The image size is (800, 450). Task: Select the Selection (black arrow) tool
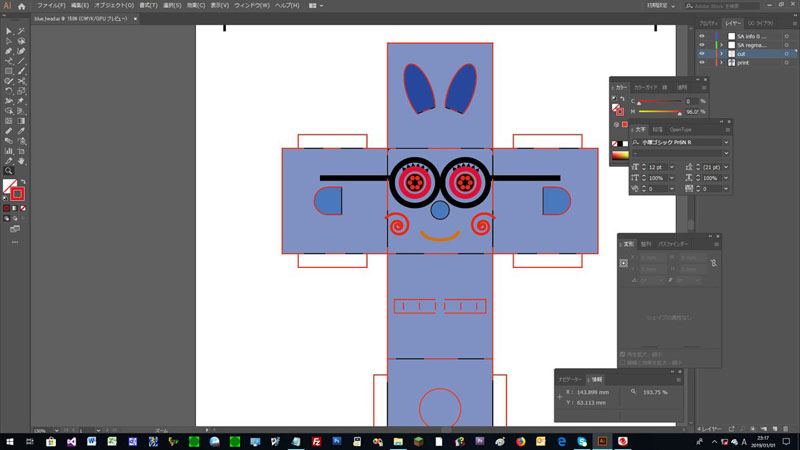click(x=9, y=31)
